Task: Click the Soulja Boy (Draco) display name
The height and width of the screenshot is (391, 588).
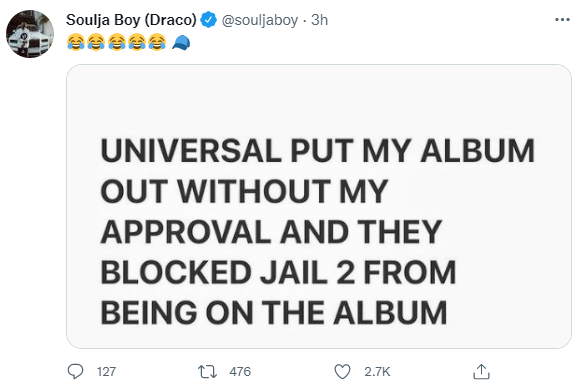Action: pos(131,20)
